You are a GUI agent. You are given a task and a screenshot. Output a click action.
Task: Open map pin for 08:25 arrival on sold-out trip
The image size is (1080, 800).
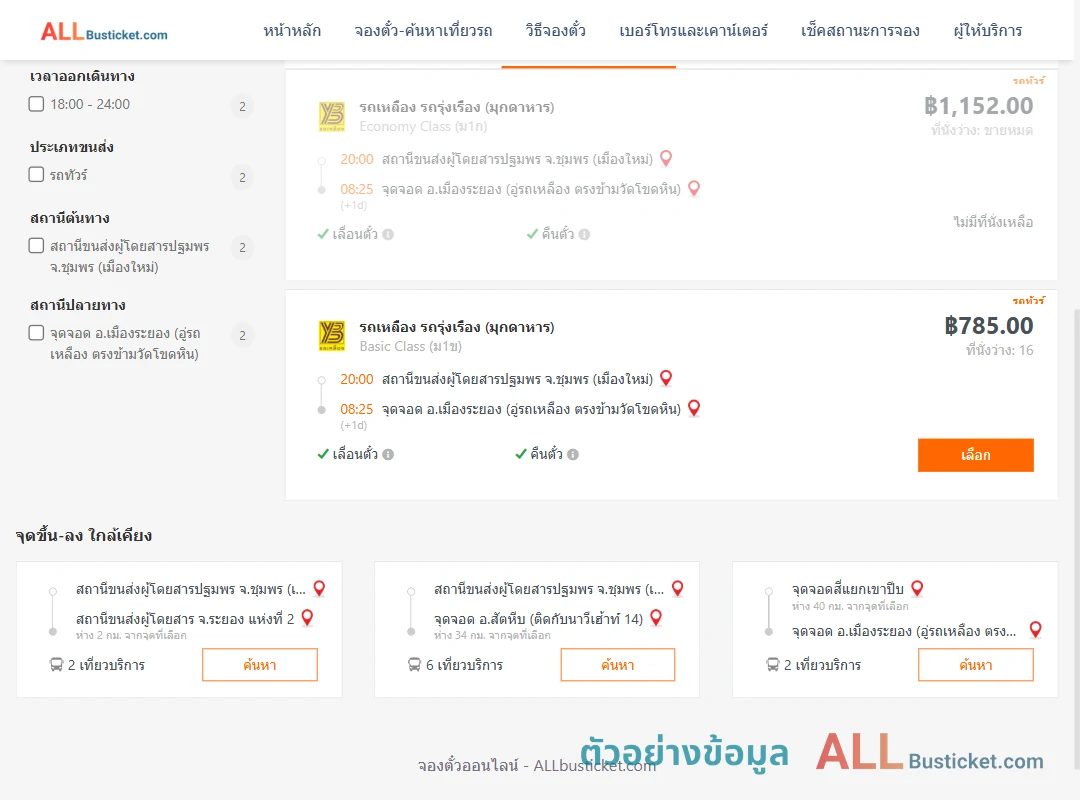pyautogui.click(x=694, y=188)
